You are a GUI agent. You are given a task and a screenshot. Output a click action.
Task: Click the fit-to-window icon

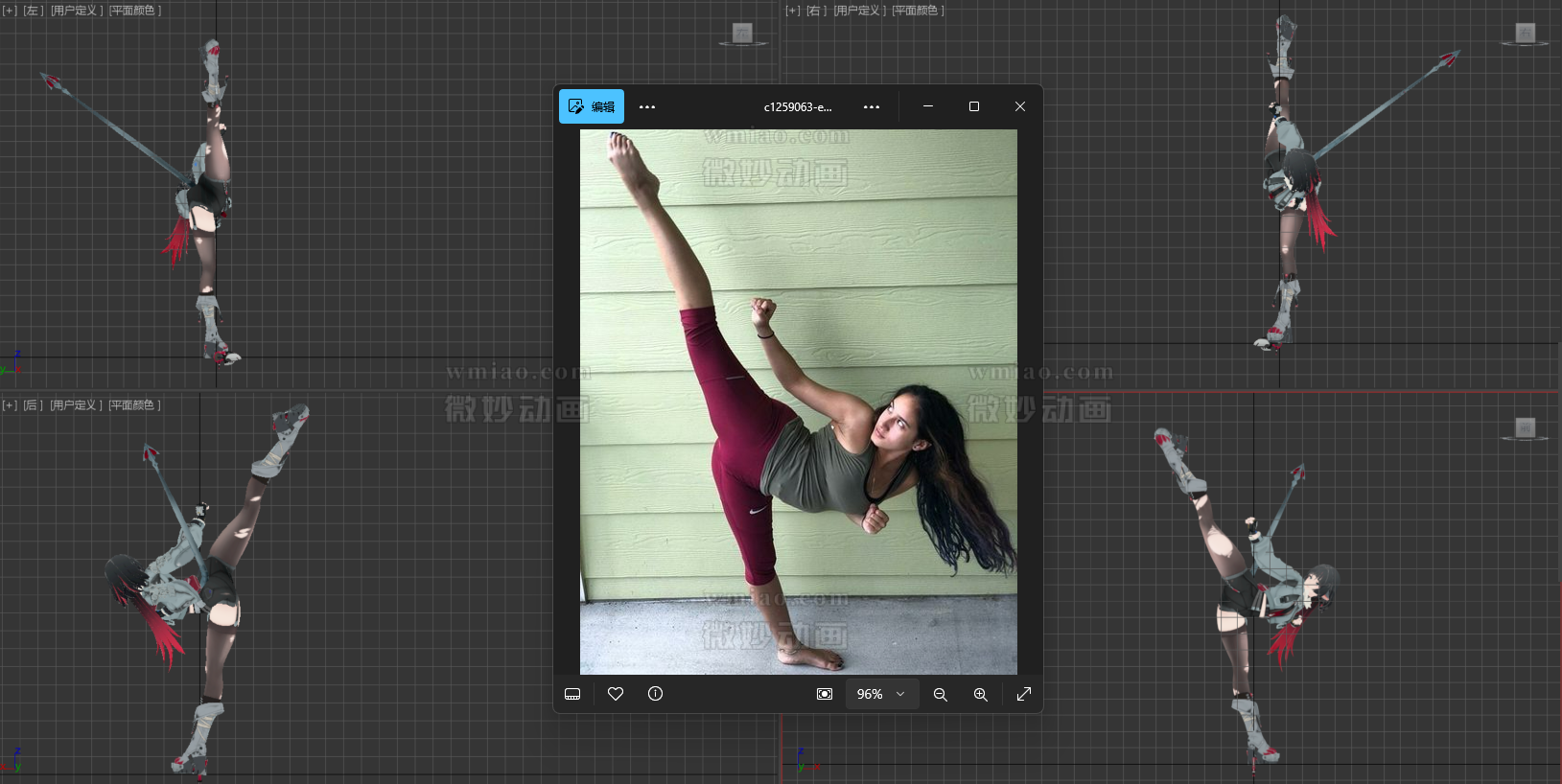point(825,694)
